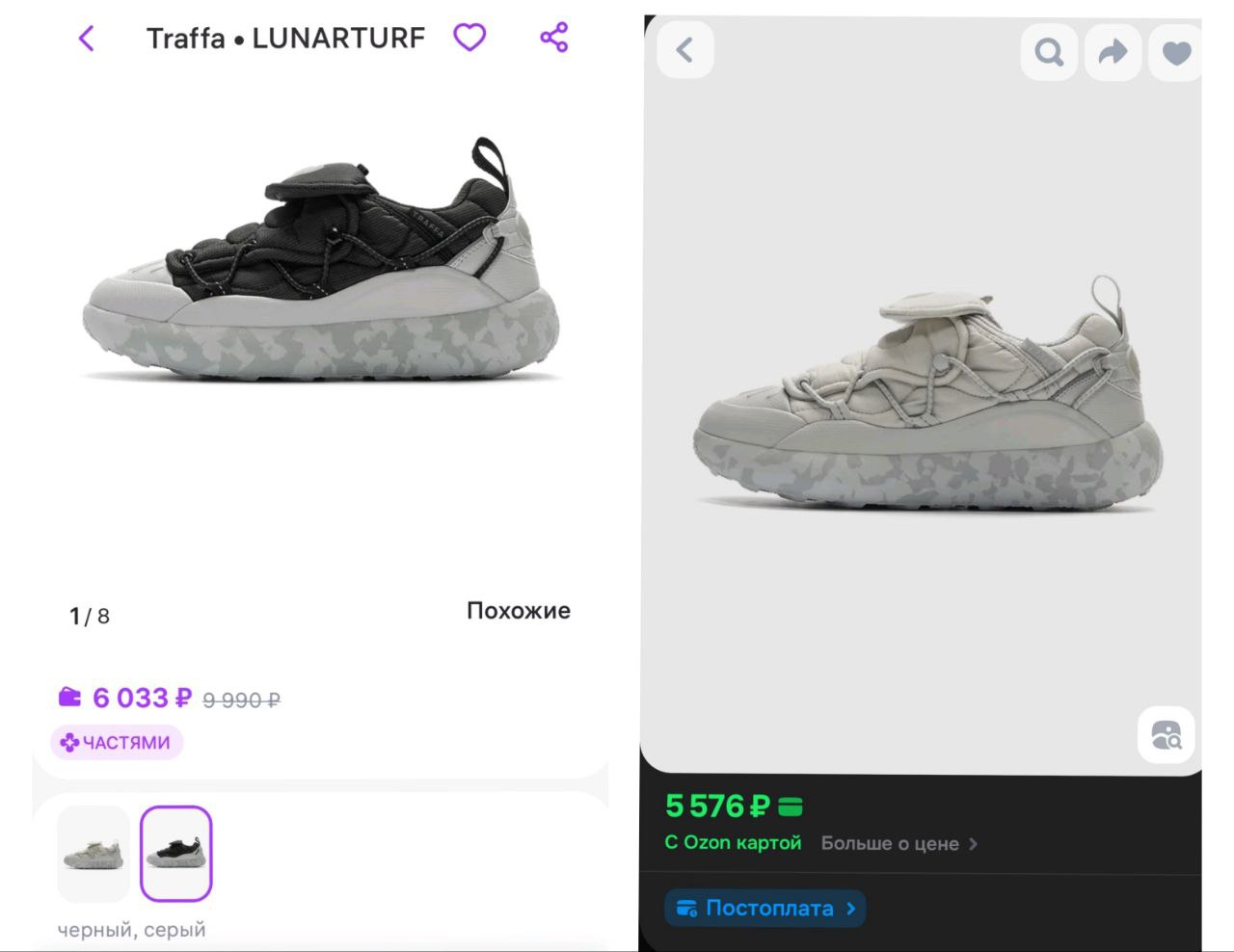Image resolution: width=1234 pixels, height=952 pixels.
Task: Share the Ozon product via arrow icon
Action: pos(1113,51)
